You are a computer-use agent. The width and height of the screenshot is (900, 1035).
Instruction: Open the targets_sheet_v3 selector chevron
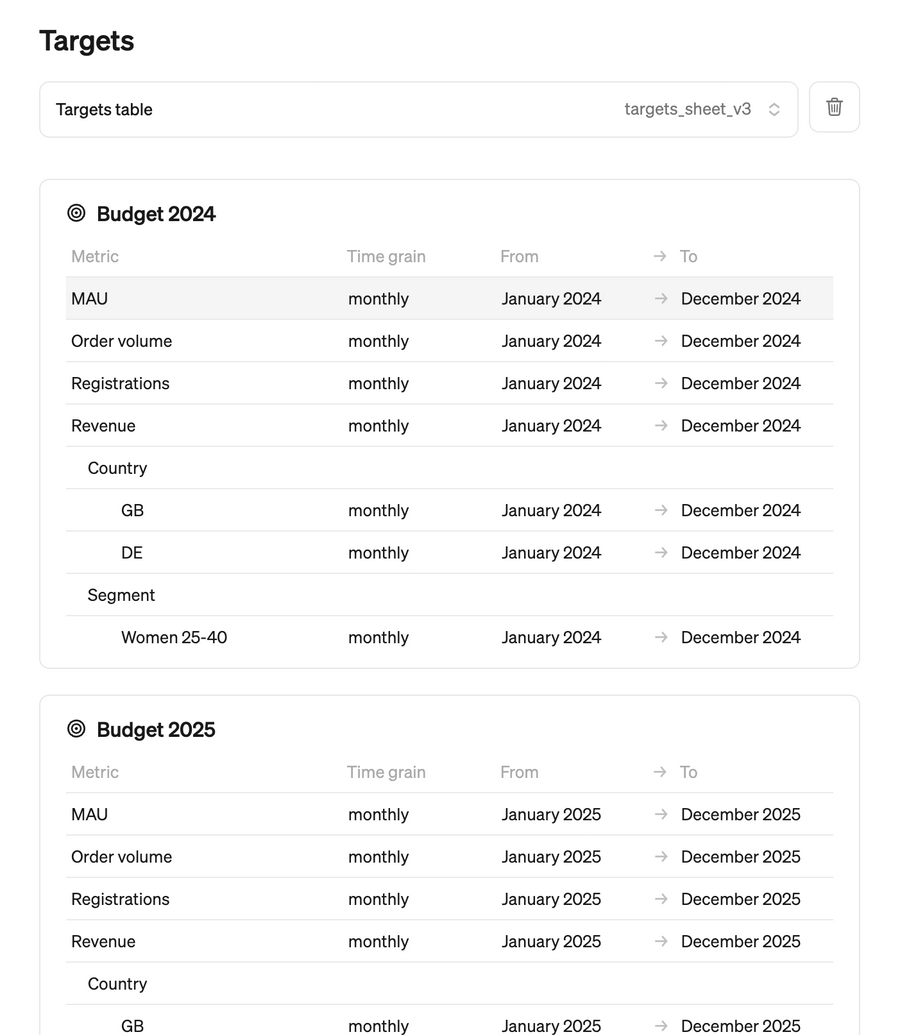774,109
